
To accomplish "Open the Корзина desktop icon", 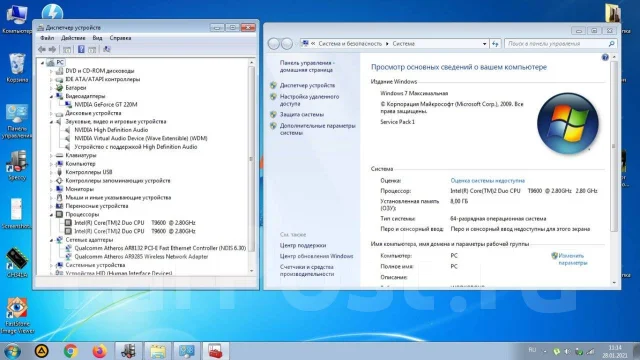I will coord(17,68).
